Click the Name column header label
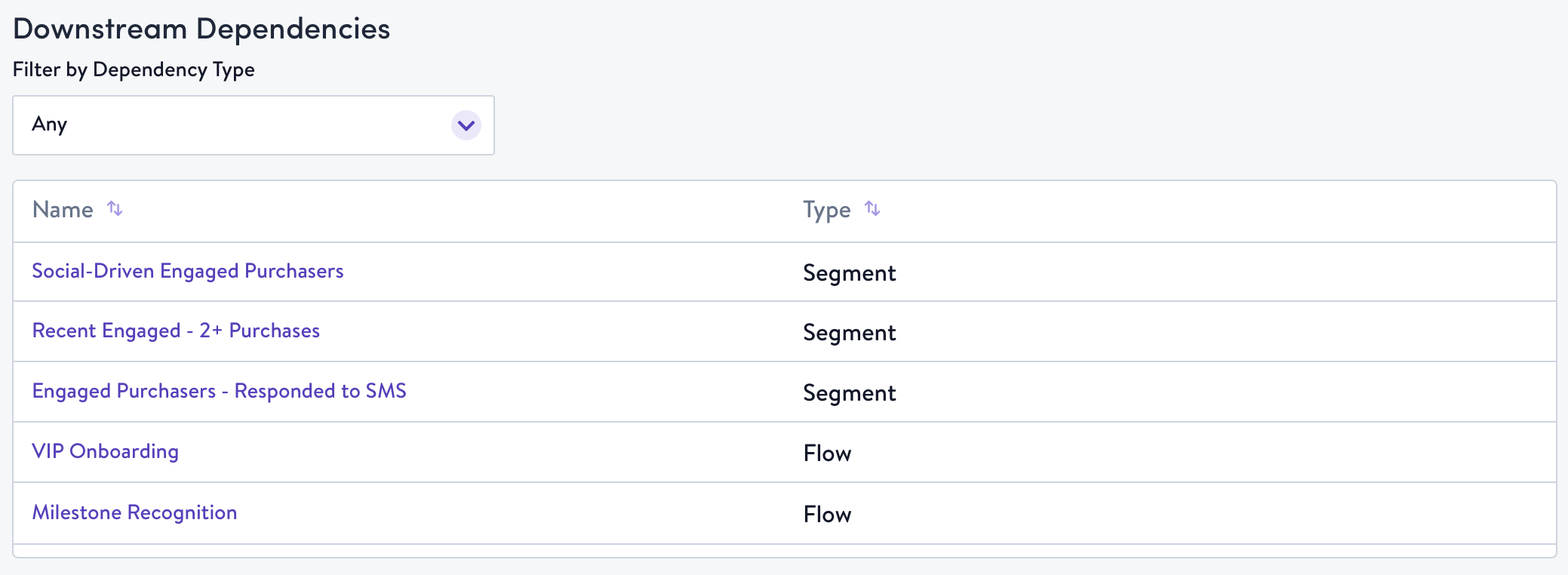1568x575 pixels. (x=63, y=210)
